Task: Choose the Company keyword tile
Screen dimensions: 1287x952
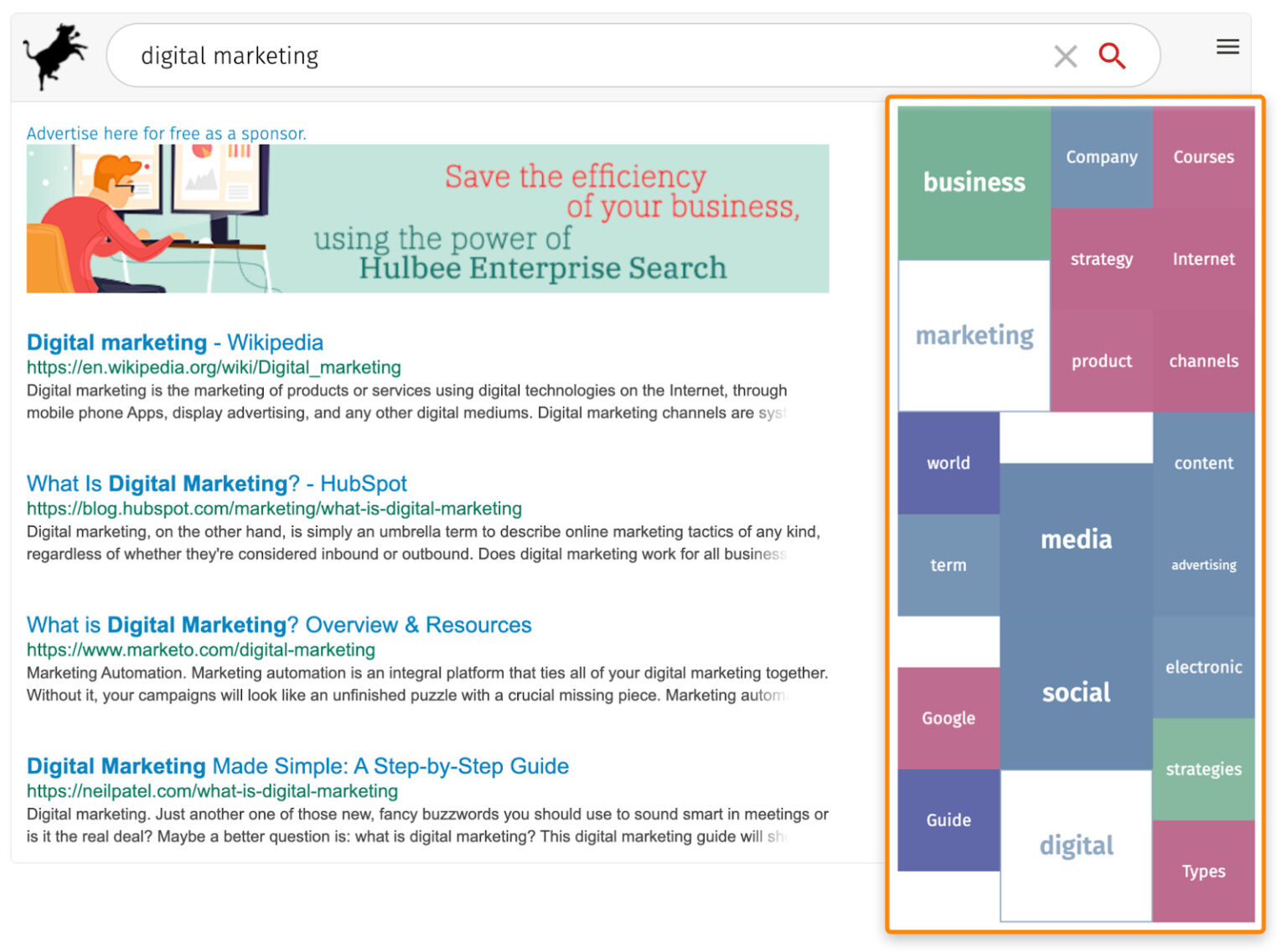Action: (1101, 158)
